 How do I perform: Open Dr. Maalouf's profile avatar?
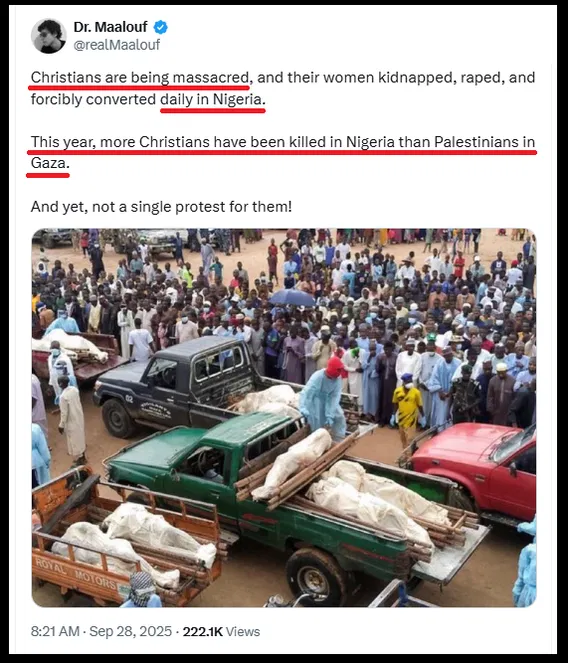tap(49, 36)
